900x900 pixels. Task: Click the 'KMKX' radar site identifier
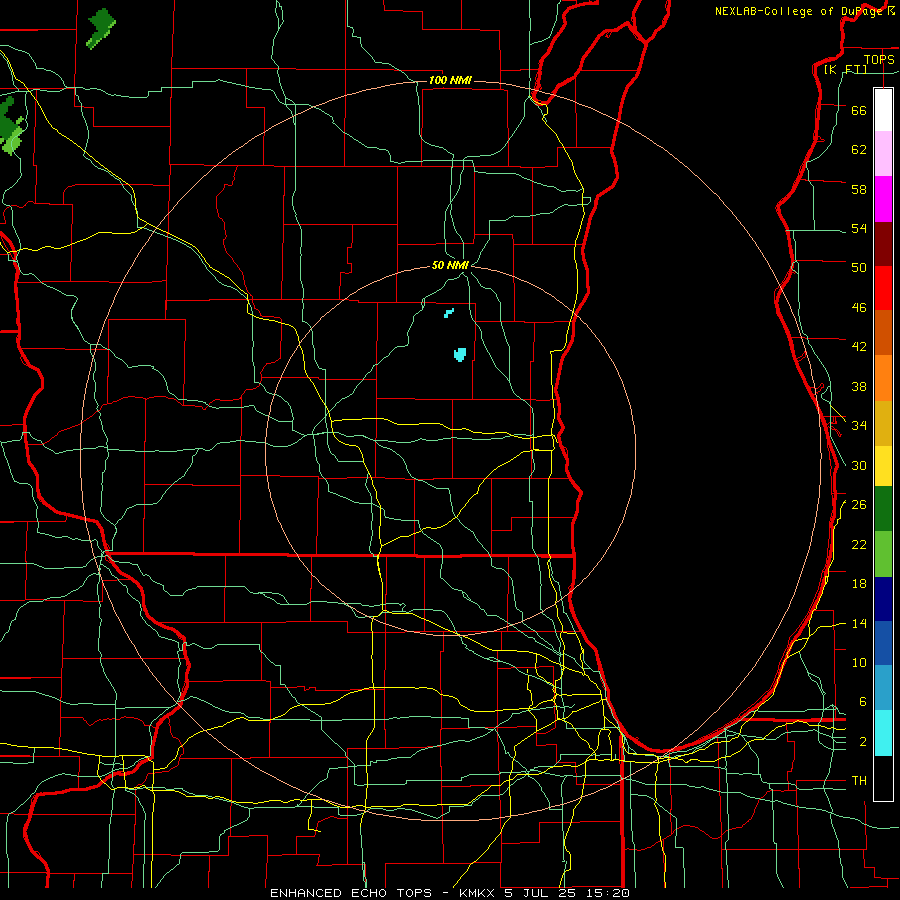pyautogui.click(x=479, y=893)
